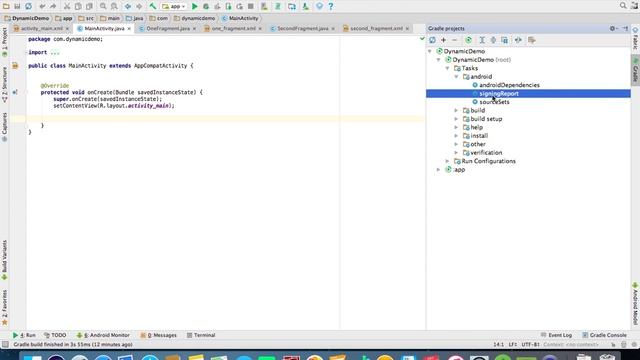Click the Copy icon in toolbar
The height and width of the screenshot is (360, 640).
[78, 6]
